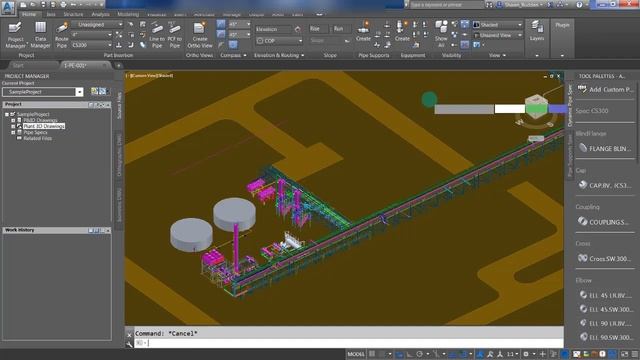
Task: Select ELL 90 LR BV elbow
Action: pyautogui.click(x=606, y=323)
